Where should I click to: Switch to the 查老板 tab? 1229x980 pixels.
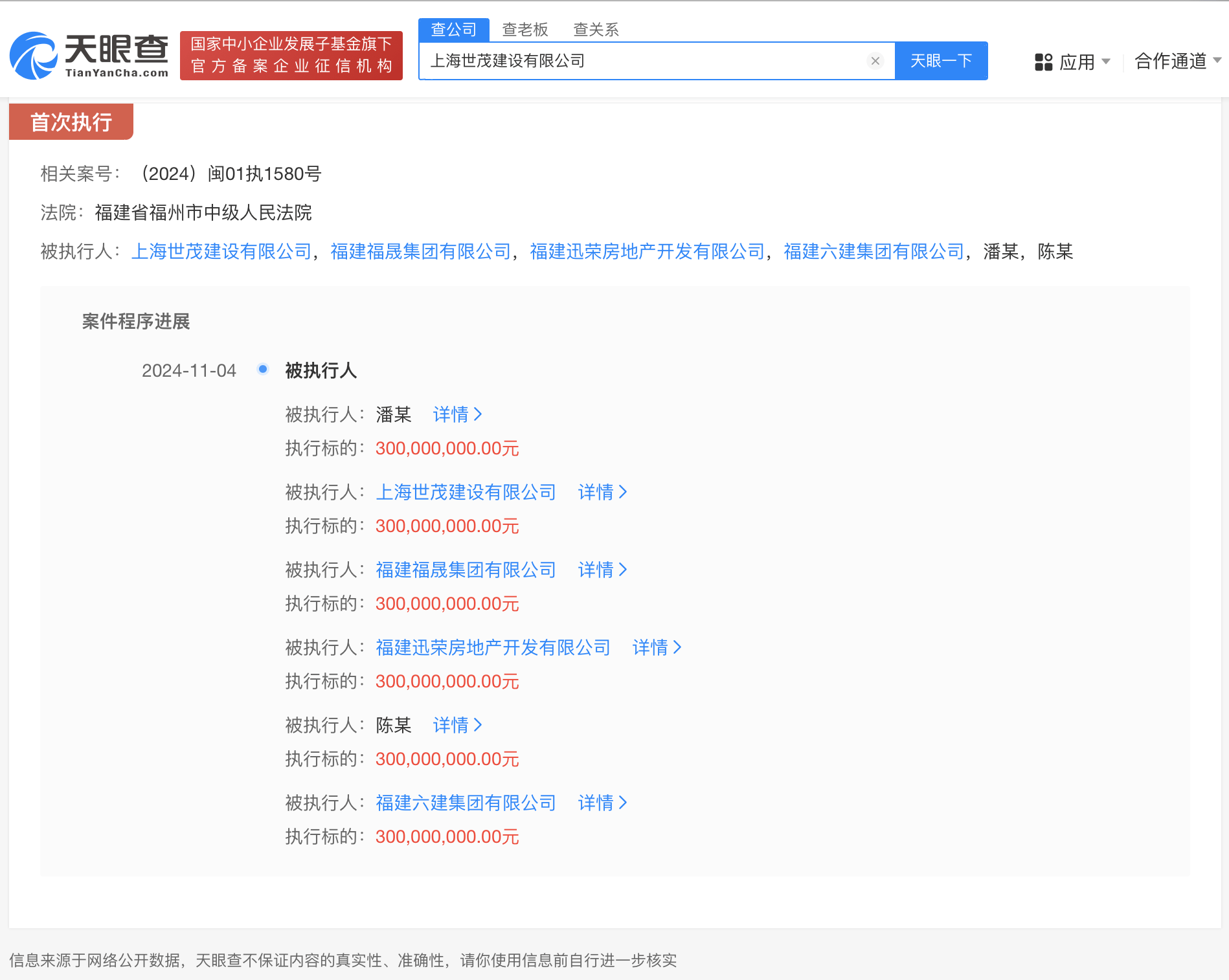pos(526,28)
